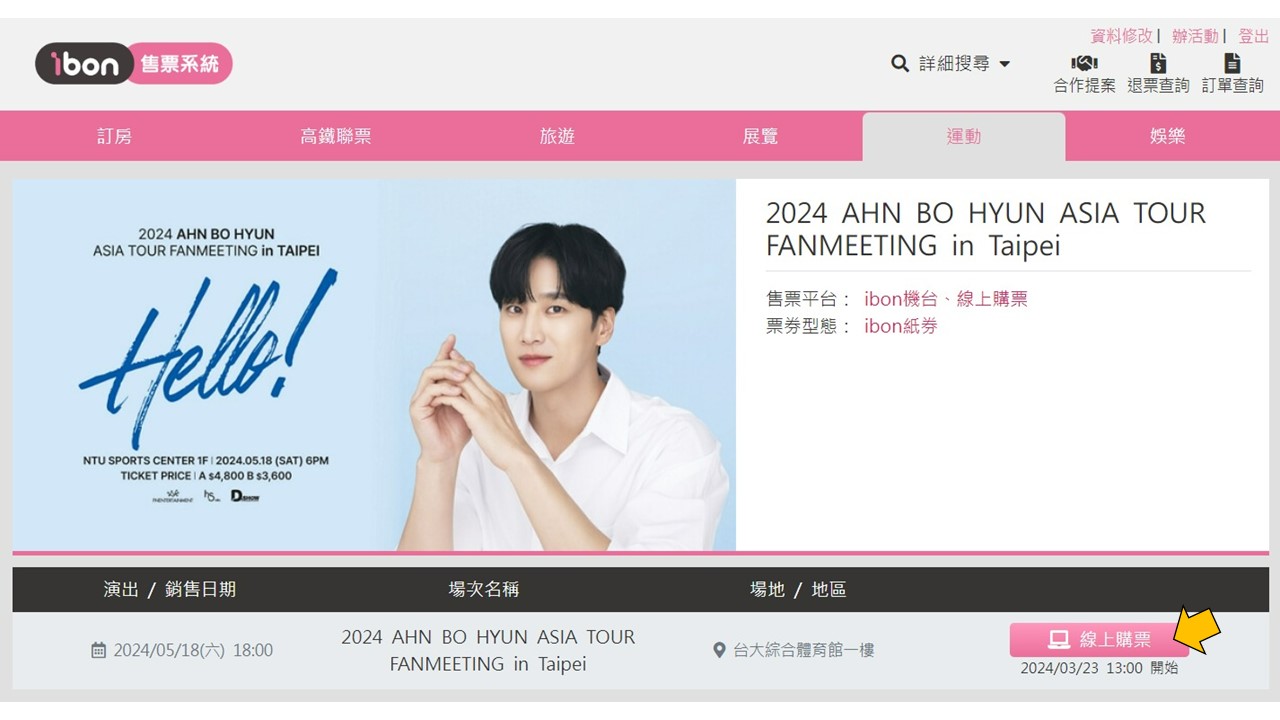This screenshot has height=720, width=1280.
Task: Open 合作提案 handshake icon
Action: 1084,64
